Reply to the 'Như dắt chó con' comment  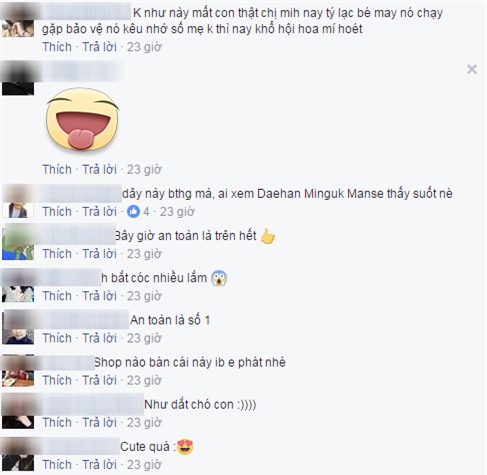(99, 423)
